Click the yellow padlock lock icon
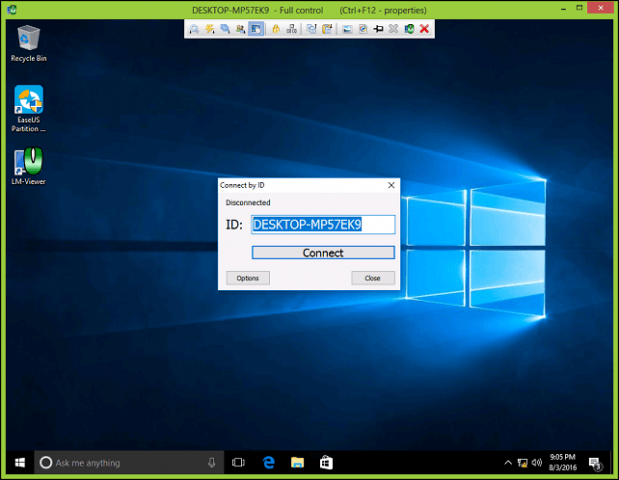Image resolution: width=619 pixels, height=480 pixels. (x=276, y=29)
